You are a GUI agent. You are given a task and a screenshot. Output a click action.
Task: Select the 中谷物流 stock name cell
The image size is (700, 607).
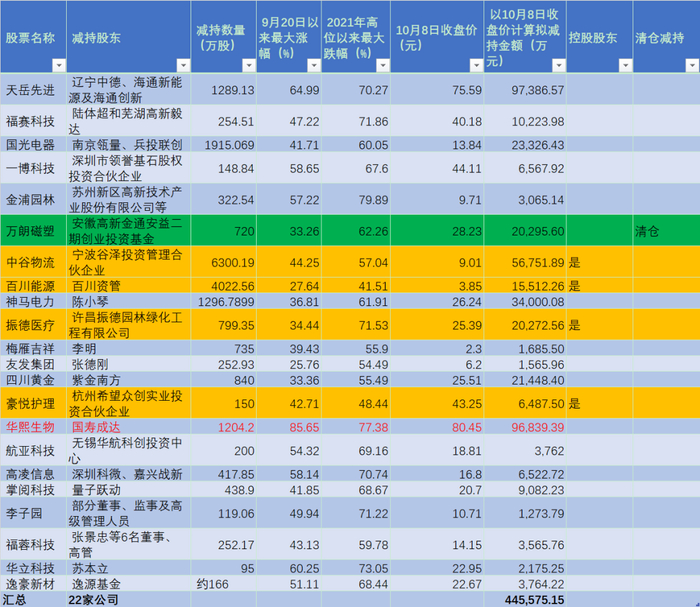click(x=33, y=262)
